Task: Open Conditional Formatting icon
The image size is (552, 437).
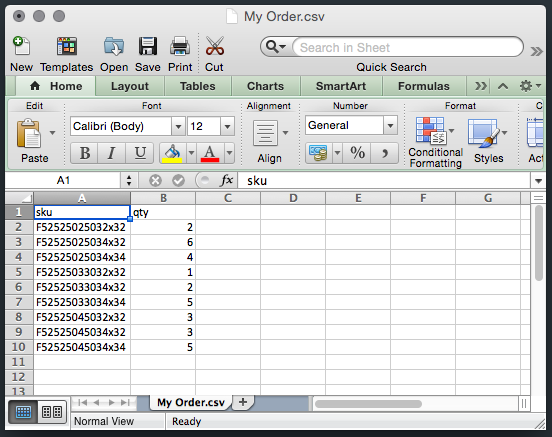Action: tap(431, 131)
